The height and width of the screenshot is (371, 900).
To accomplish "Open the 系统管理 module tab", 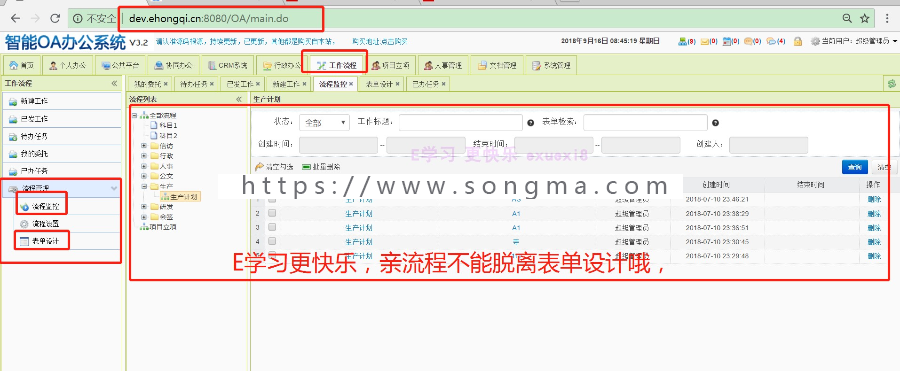I will (x=550, y=65).
